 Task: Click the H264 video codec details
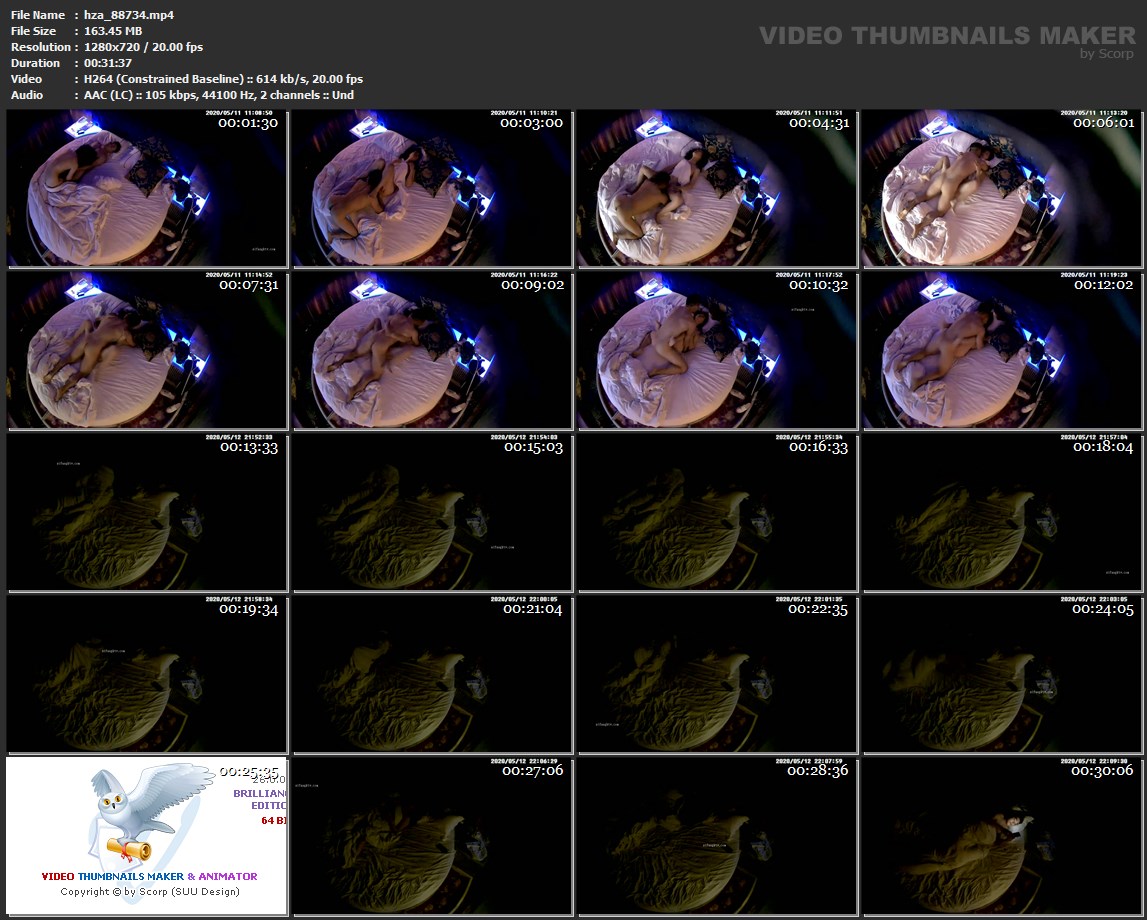point(223,79)
